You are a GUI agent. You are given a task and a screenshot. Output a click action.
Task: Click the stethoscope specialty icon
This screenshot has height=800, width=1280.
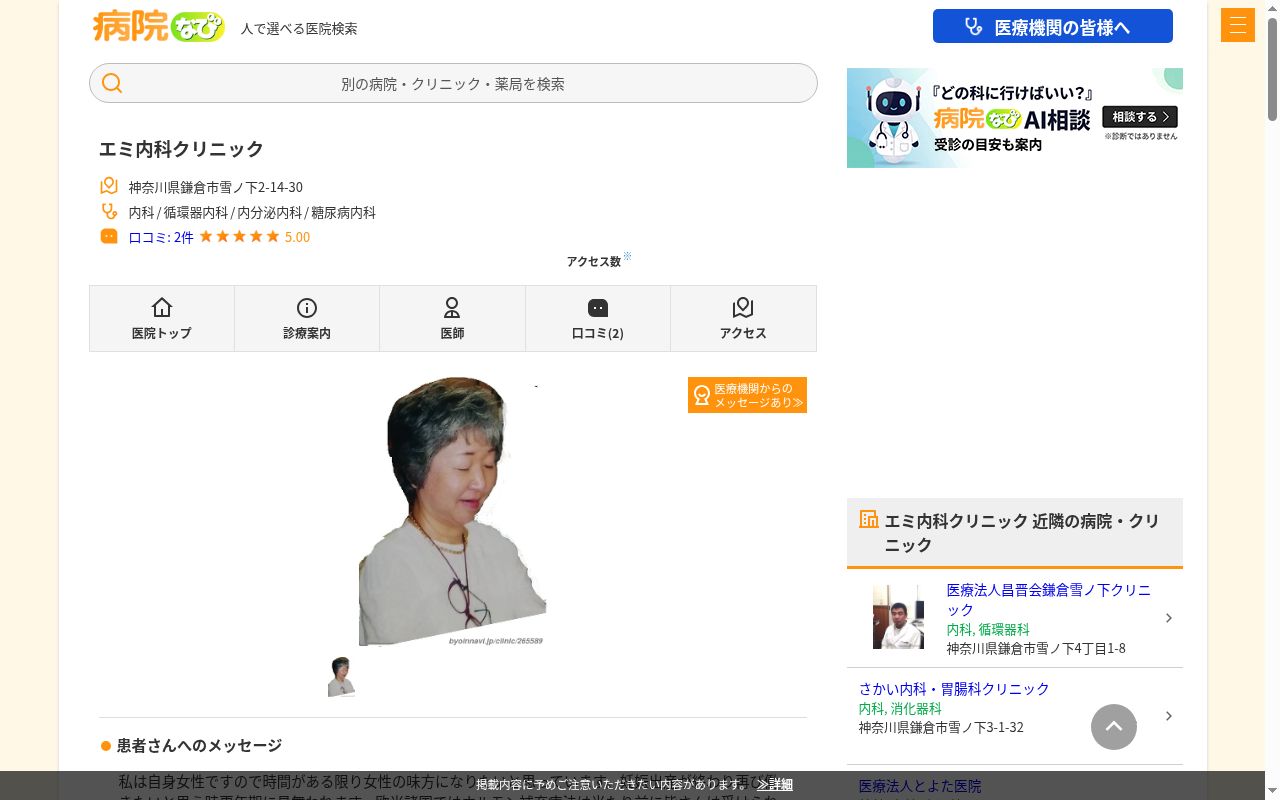109,211
